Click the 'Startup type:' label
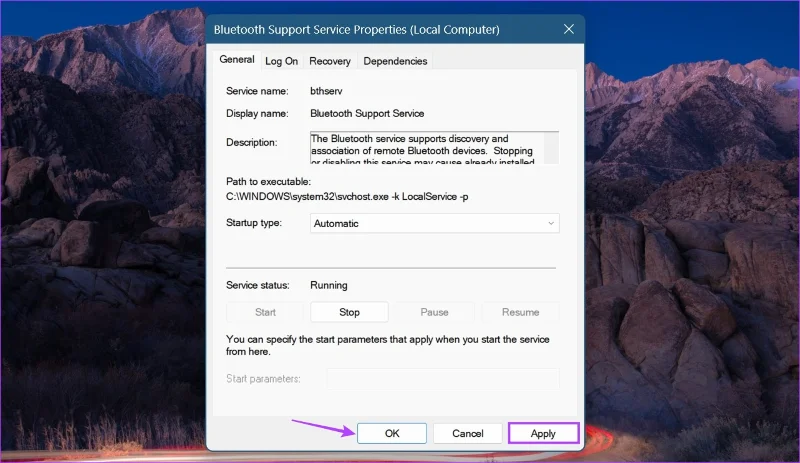Image resolution: width=800 pixels, height=463 pixels. 254,223
